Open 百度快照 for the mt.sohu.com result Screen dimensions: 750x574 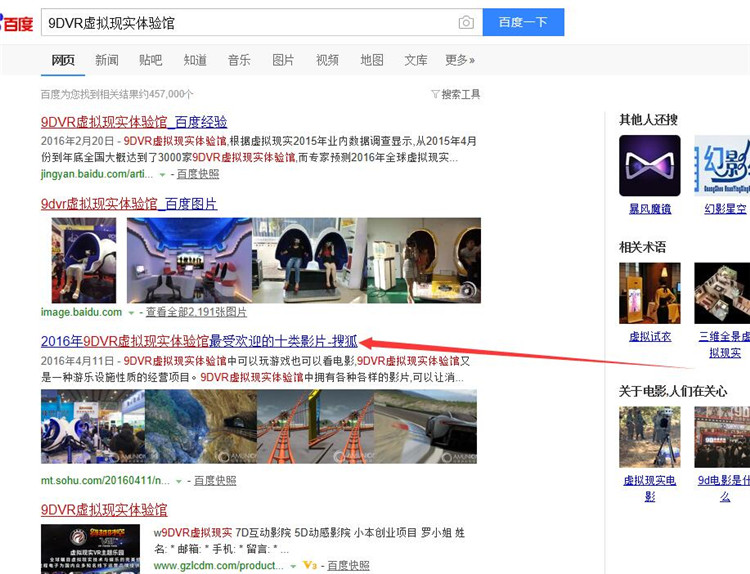pyautogui.click(x=215, y=481)
